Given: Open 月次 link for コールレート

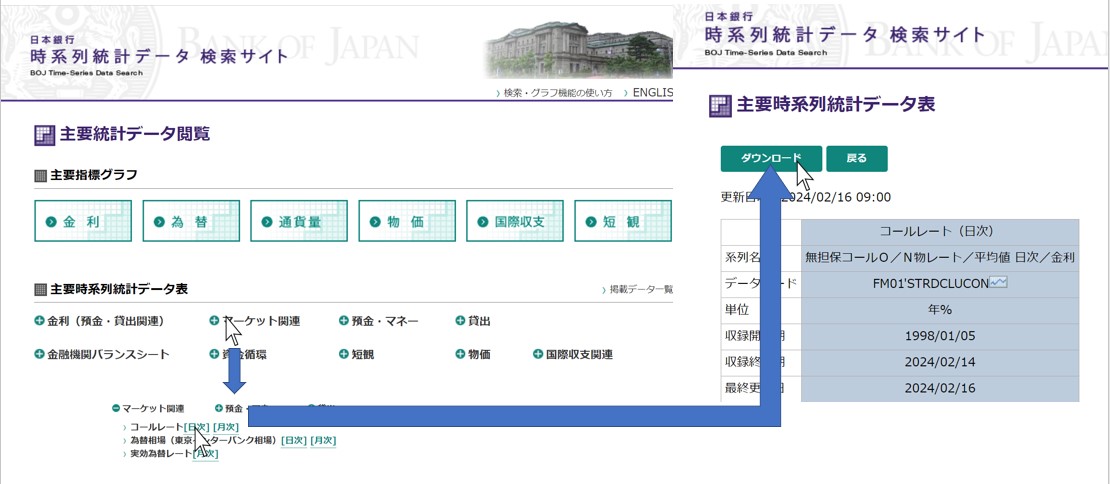Looking at the screenshot, I should [226, 427].
